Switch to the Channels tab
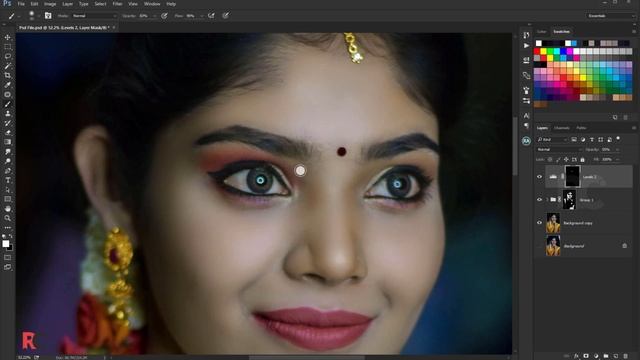640x360 pixels. click(x=562, y=128)
